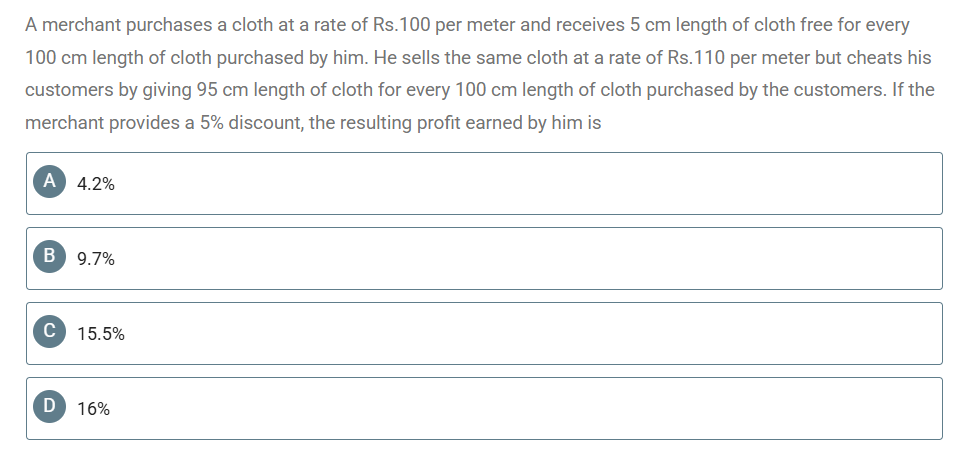Click the circled D option badge
Viewport: 966px width, 467px height.
(x=49, y=406)
